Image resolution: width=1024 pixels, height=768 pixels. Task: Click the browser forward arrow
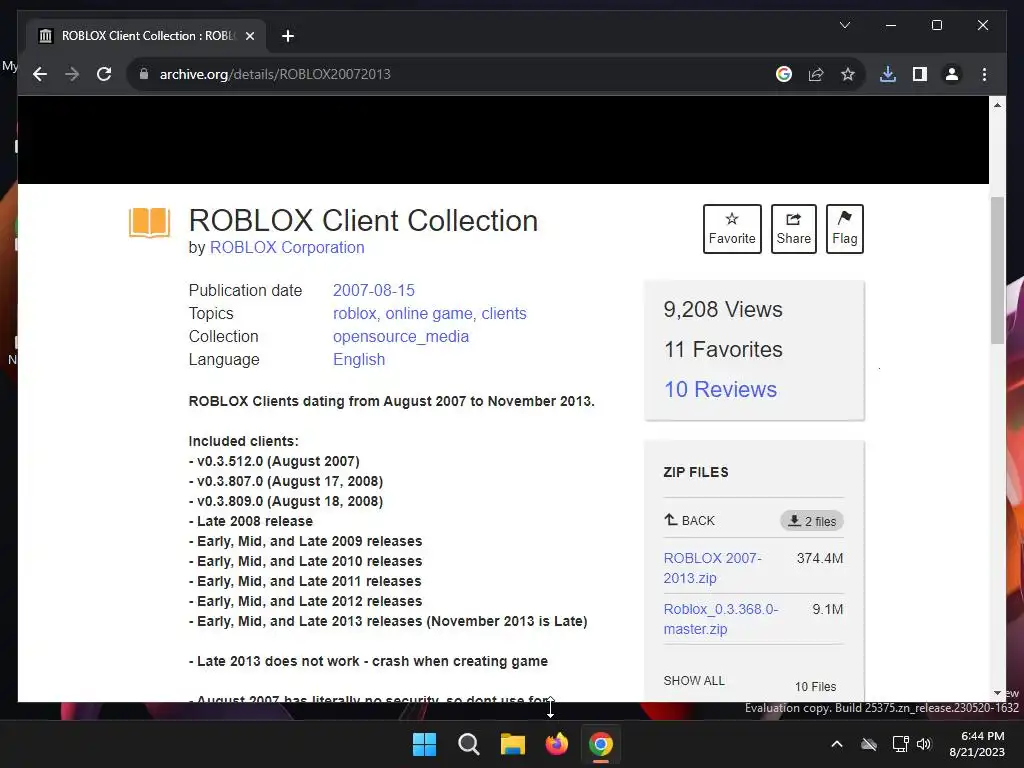click(x=72, y=74)
